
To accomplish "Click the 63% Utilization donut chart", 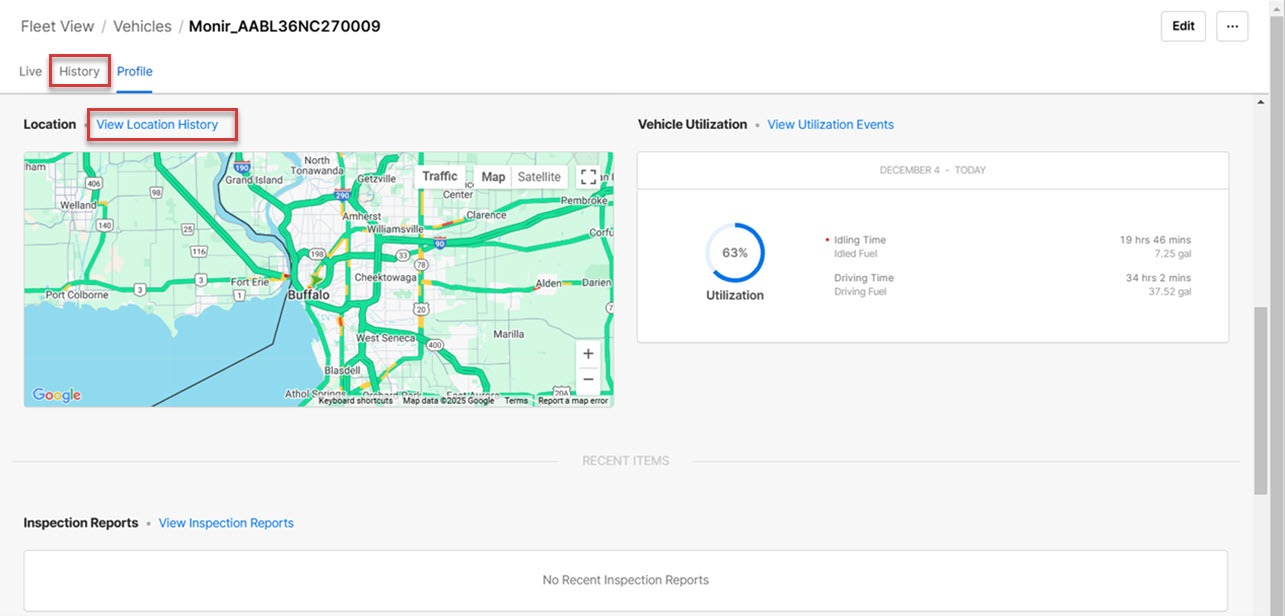I will (734, 253).
